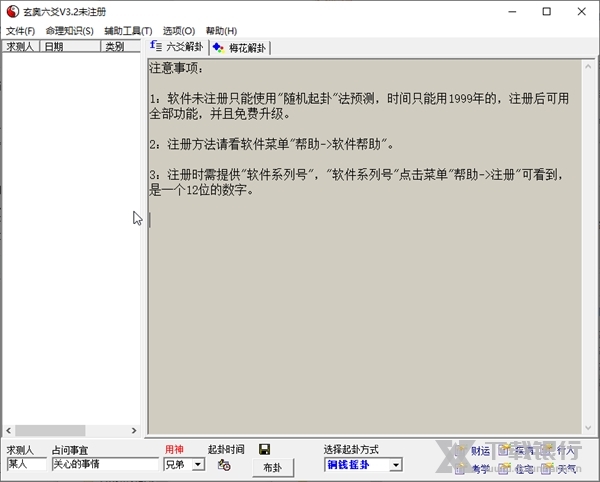Select the 行人 category shortcut
Screen dimensions: 600x482
click(560, 451)
